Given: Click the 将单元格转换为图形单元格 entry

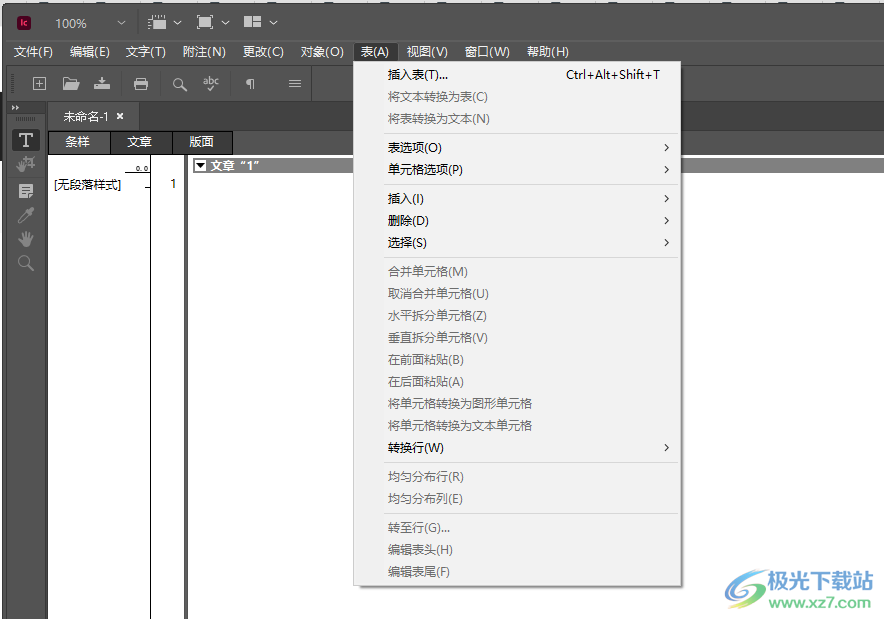Looking at the screenshot, I should pos(517,404).
